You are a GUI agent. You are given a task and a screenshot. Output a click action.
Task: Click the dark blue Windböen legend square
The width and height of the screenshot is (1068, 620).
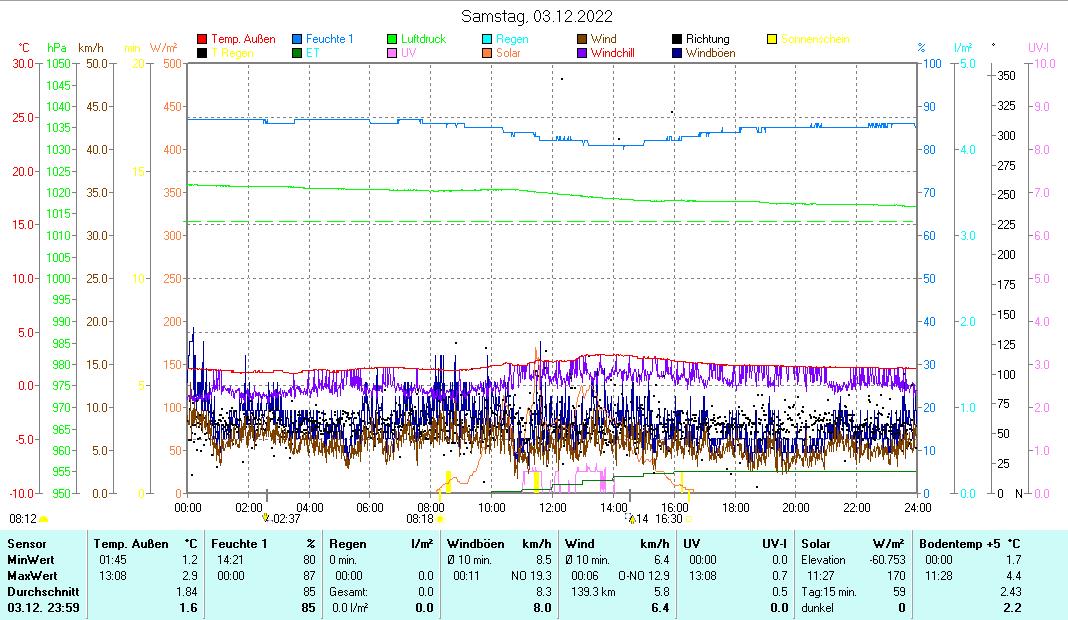click(x=677, y=53)
